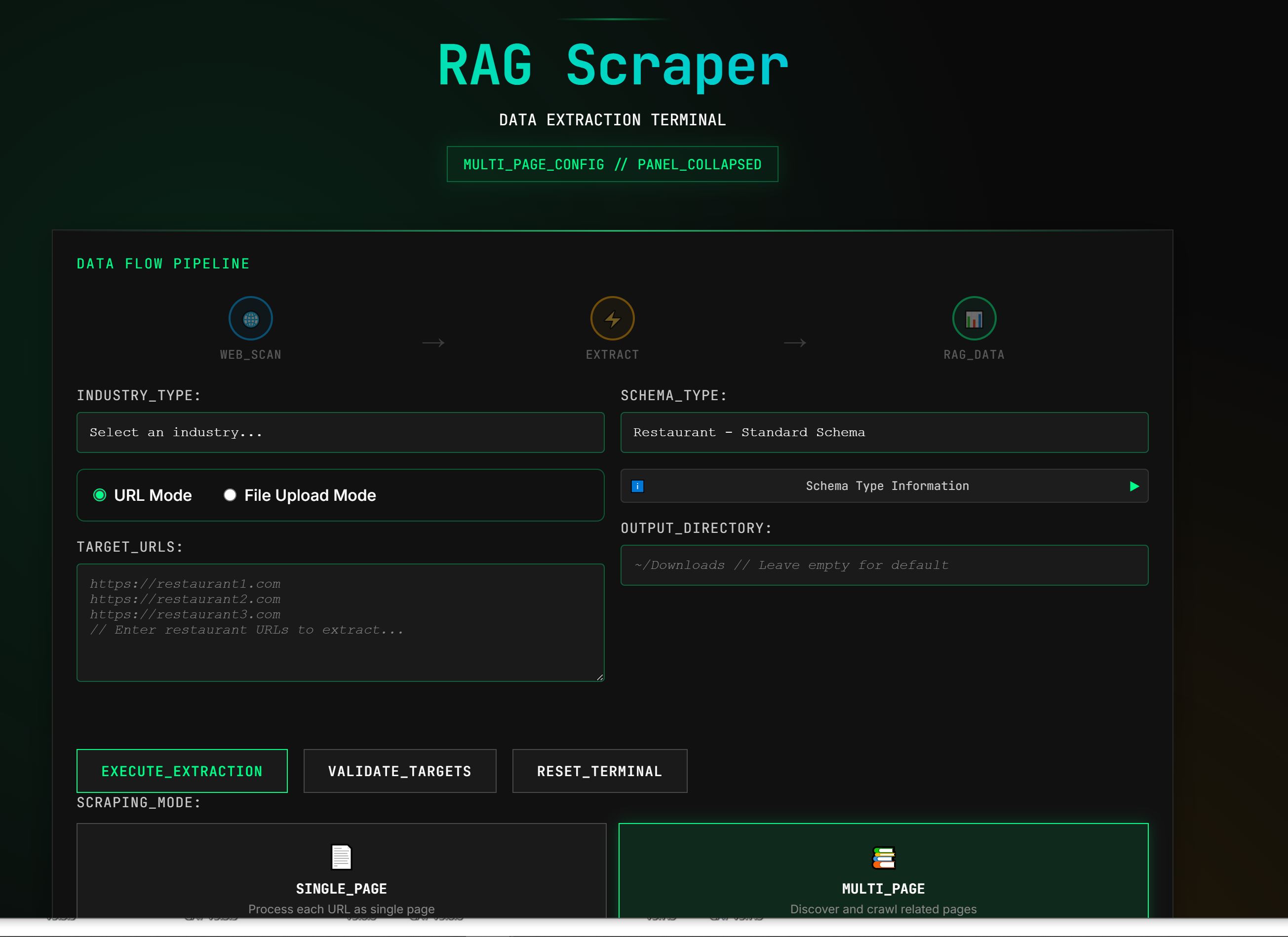Switch to File Upload Mode
The height and width of the screenshot is (937, 1288).
(x=230, y=495)
